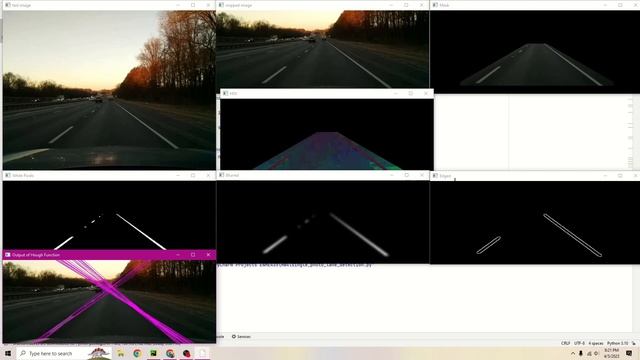Screen dimensions: 640x360
Task: Click the colored road region in HSV window
Action: point(327,151)
